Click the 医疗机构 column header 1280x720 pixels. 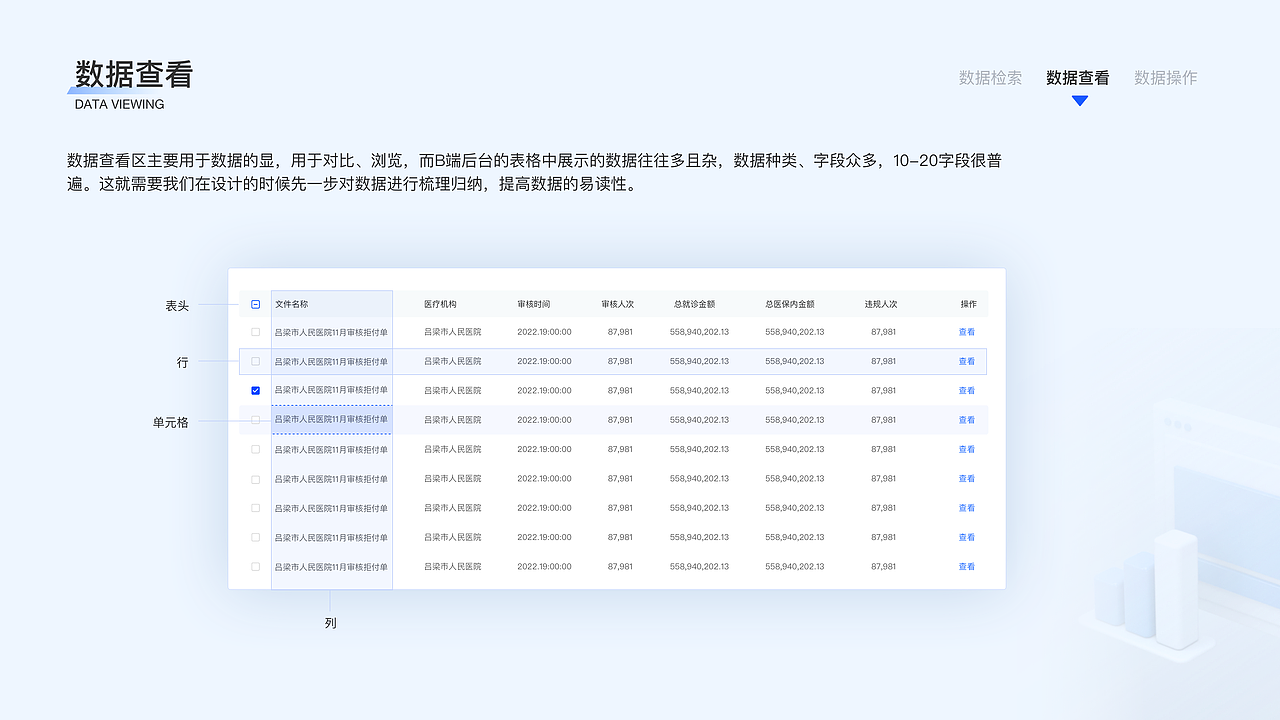pyautogui.click(x=441, y=304)
